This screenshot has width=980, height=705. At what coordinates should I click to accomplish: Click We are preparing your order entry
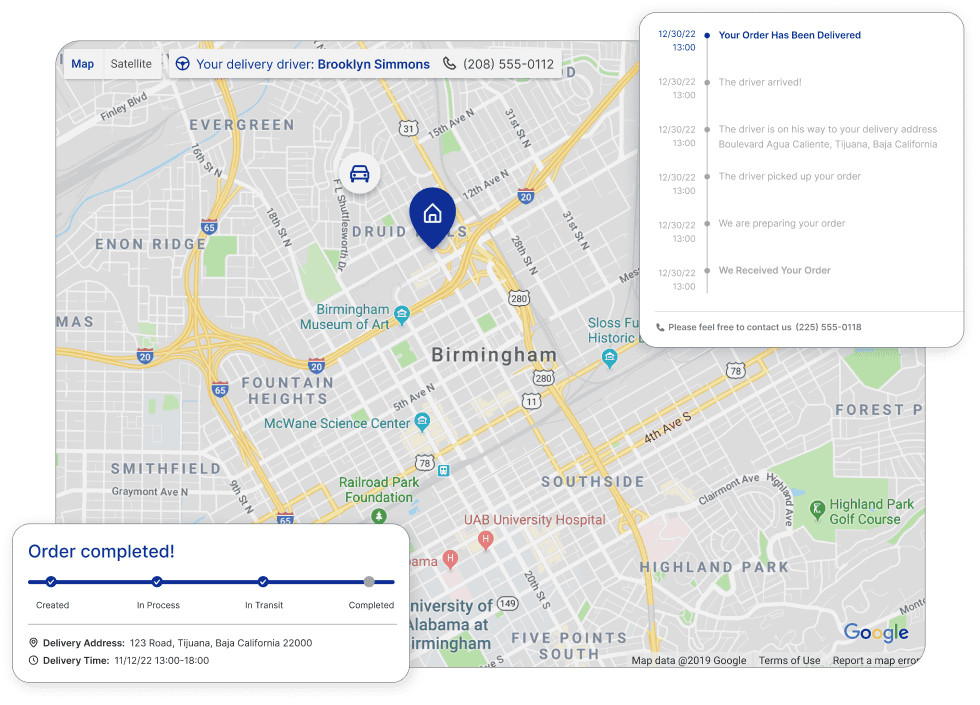[x=781, y=223]
